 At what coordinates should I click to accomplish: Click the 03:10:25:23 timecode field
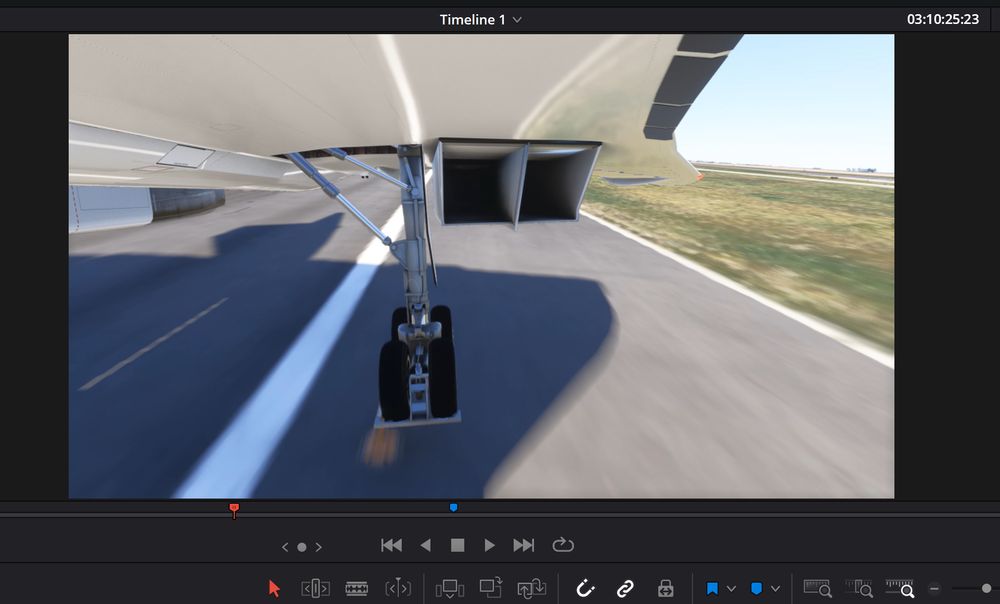click(943, 19)
